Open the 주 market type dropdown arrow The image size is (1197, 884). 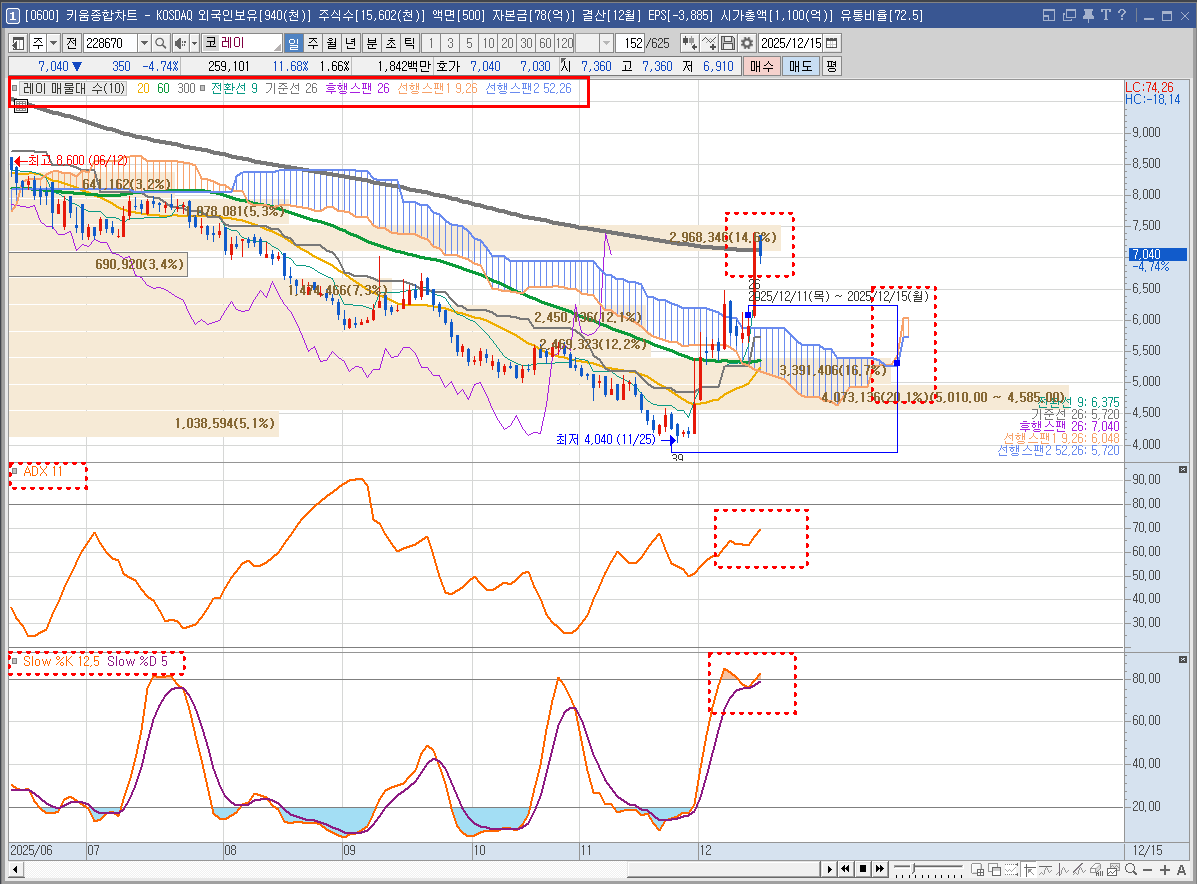53,44
